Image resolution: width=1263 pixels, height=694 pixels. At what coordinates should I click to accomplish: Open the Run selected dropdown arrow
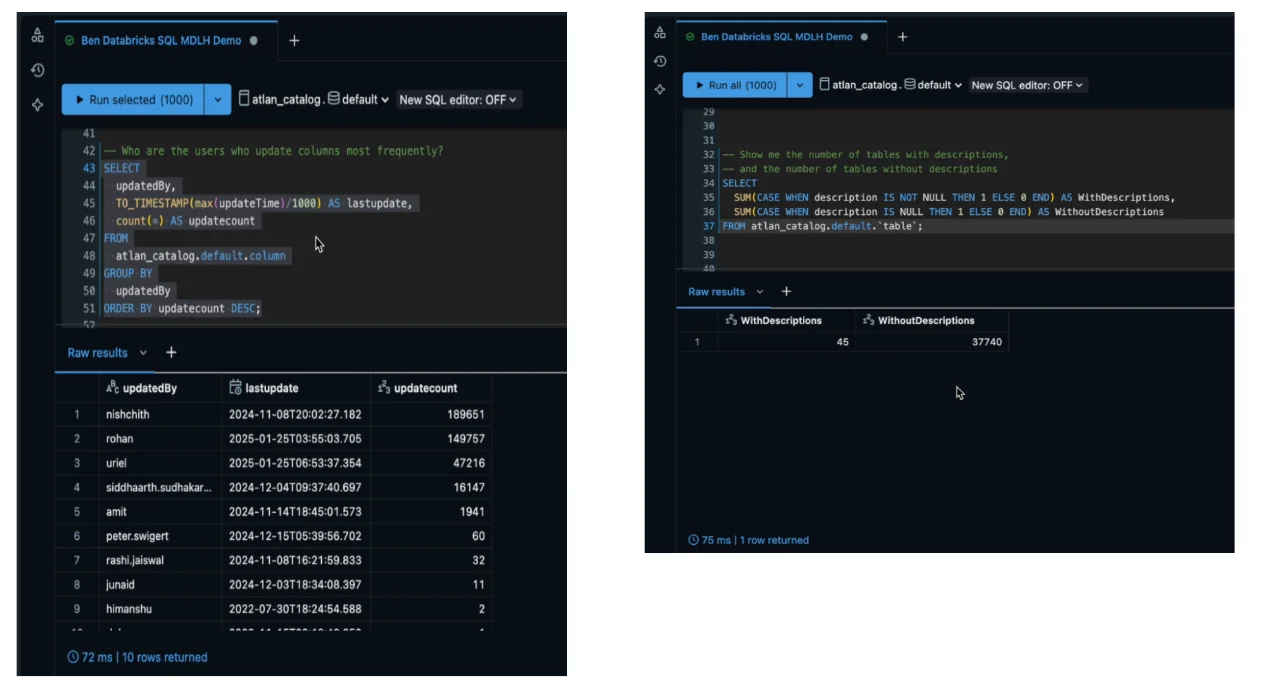217,99
